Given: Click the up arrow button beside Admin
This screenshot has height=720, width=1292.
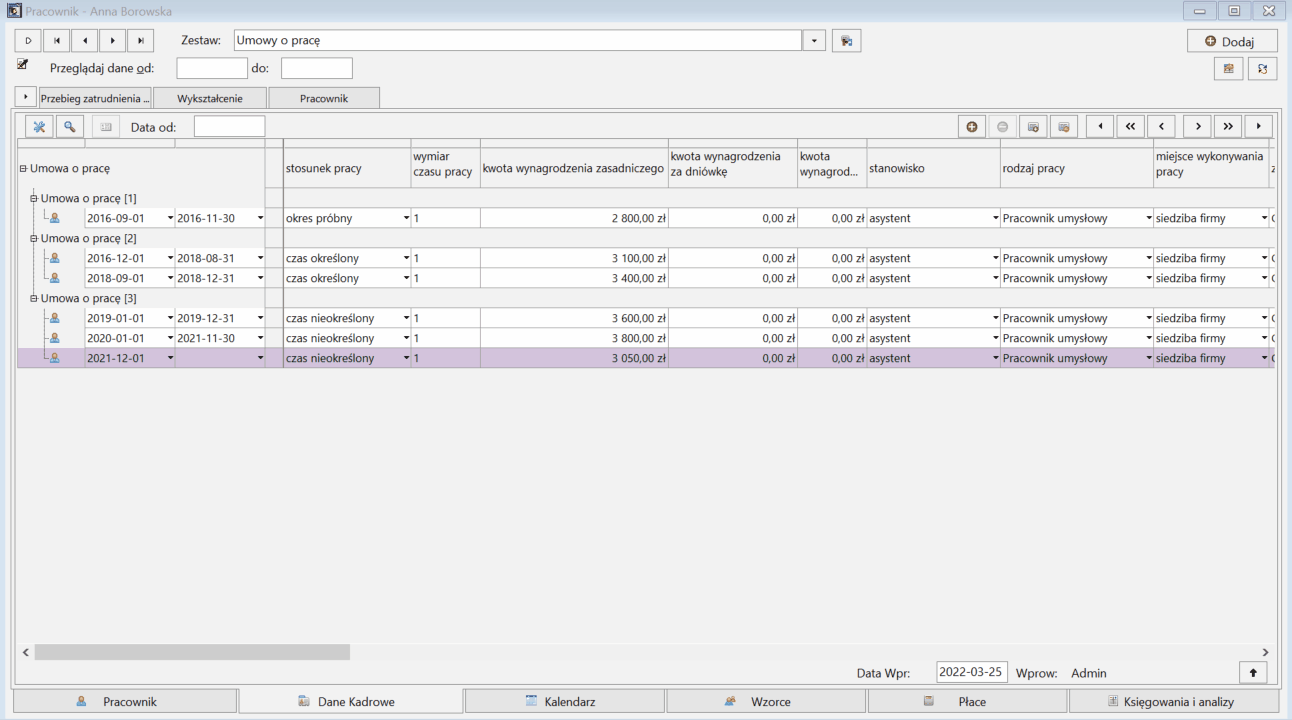Looking at the screenshot, I should [1253, 673].
